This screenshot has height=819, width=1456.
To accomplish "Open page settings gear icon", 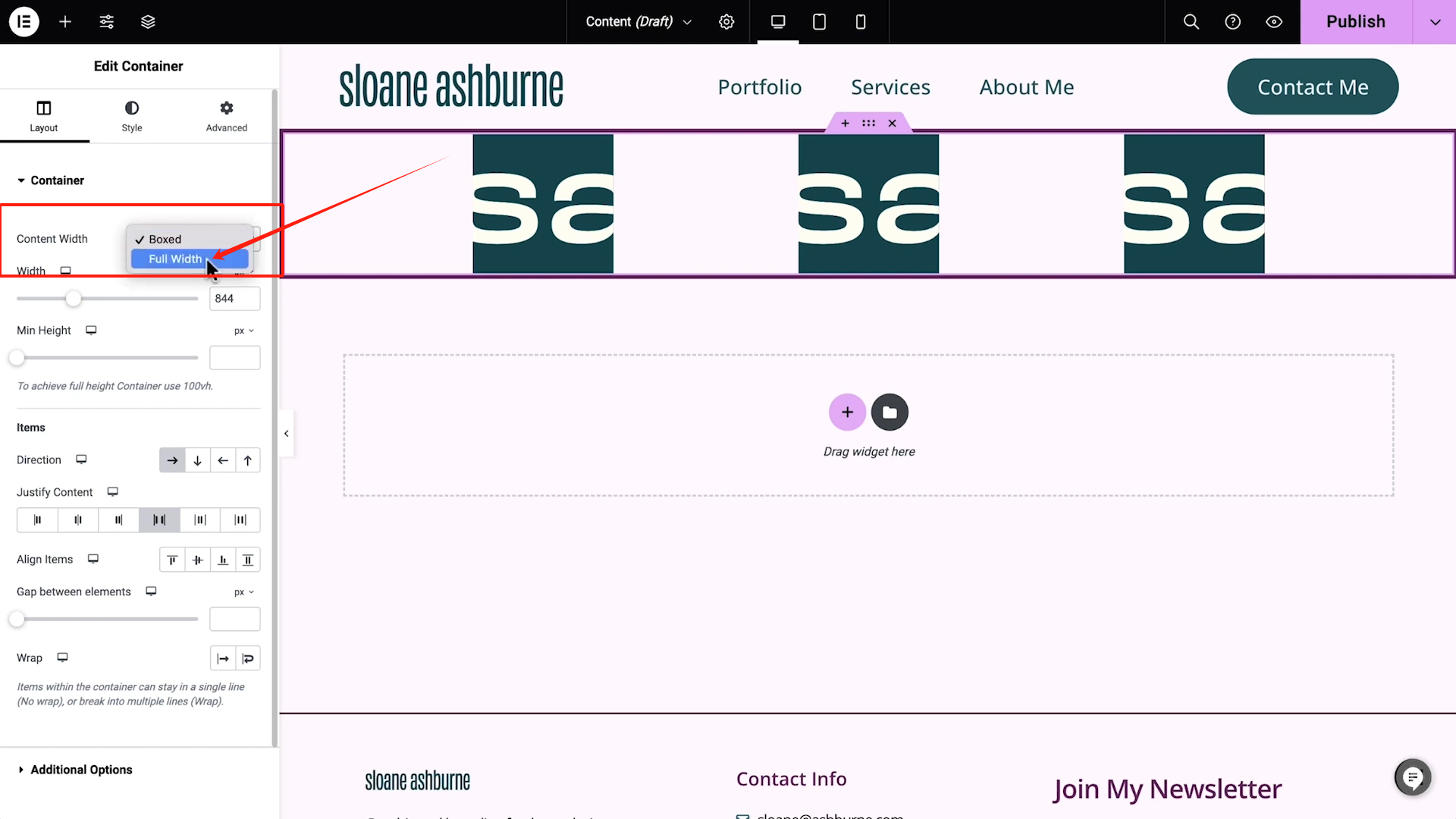I will click(726, 21).
